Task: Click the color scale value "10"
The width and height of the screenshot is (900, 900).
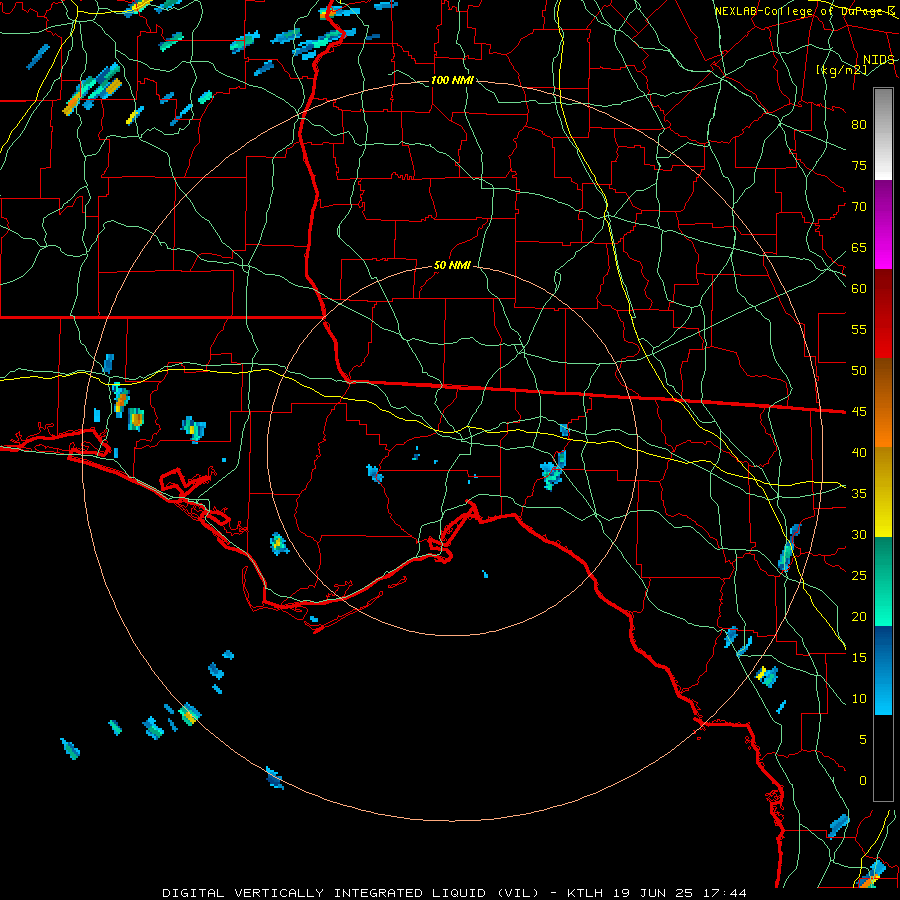Action: pyautogui.click(x=859, y=699)
